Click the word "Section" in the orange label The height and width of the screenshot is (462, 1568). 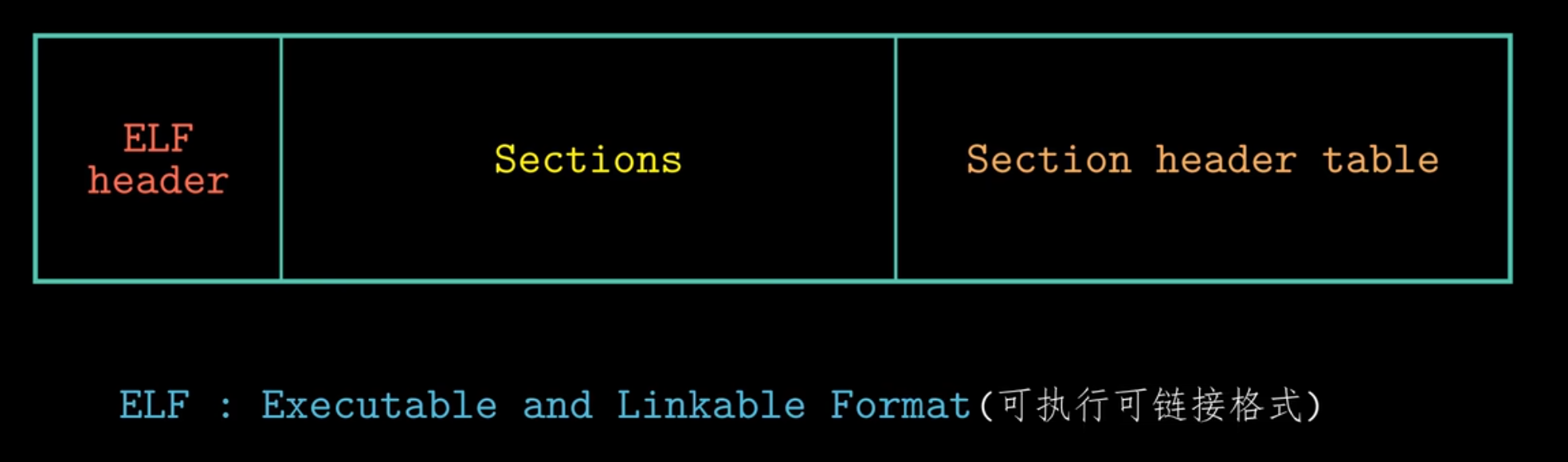[x=1049, y=159]
